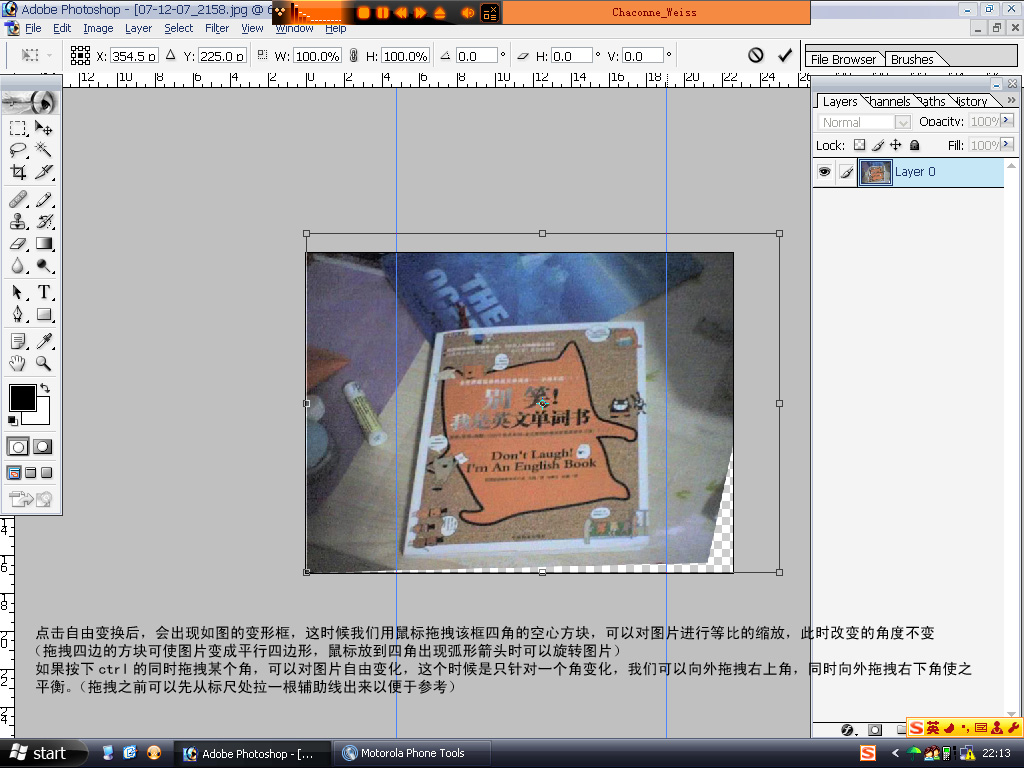Viewport: 1024px width, 768px height.
Task: Select Standard Screen mode
Action: [x=14, y=473]
